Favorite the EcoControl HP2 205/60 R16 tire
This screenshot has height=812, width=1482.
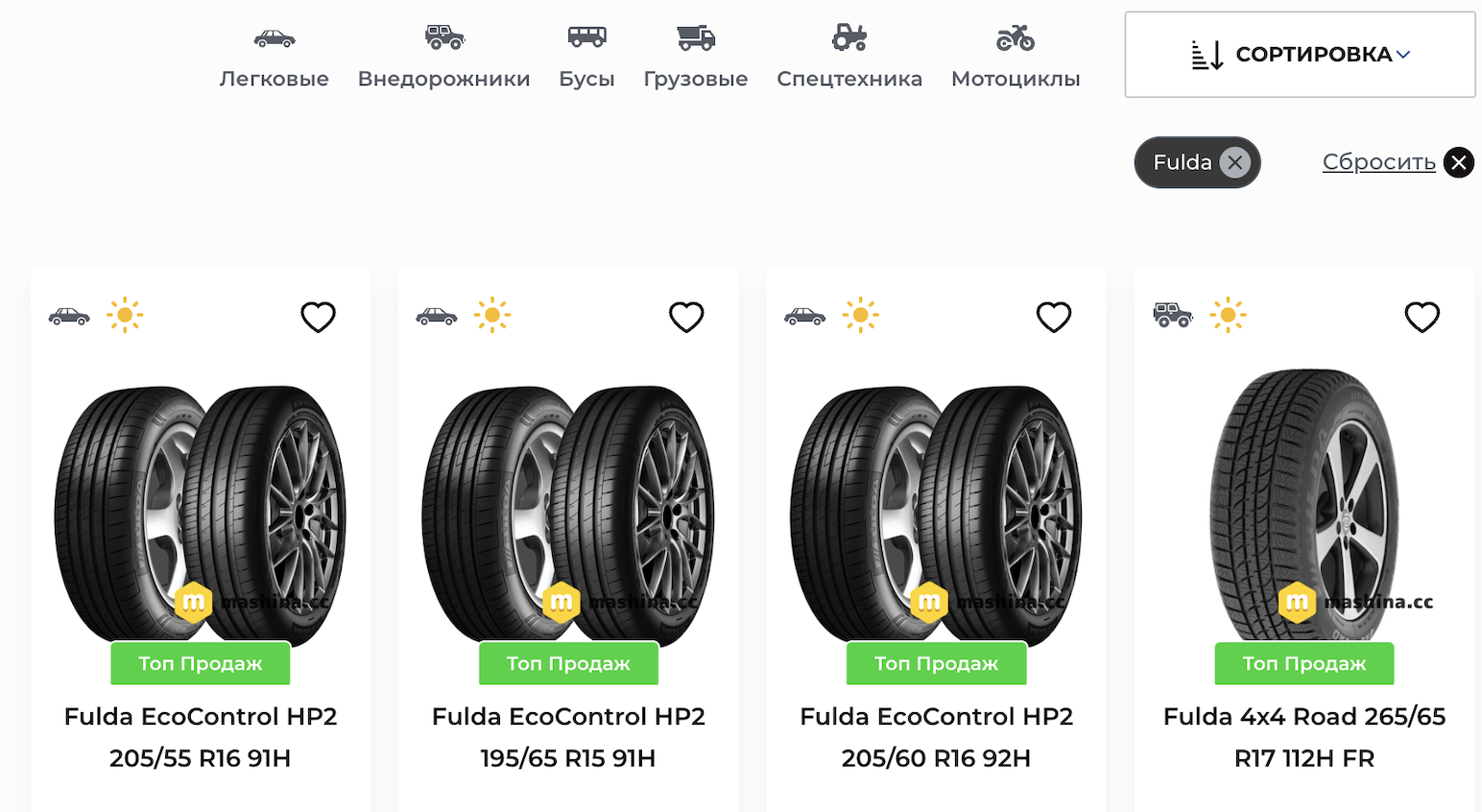[1054, 317]
